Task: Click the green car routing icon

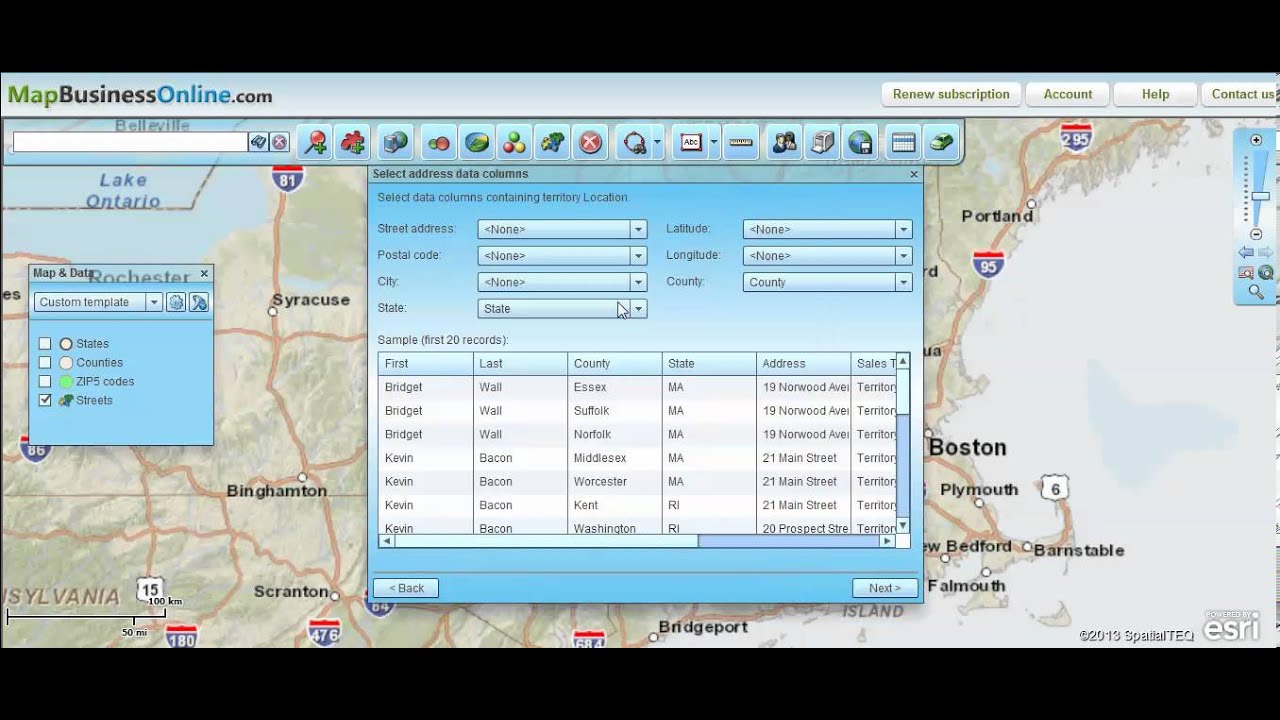Action: coord(941,143)
